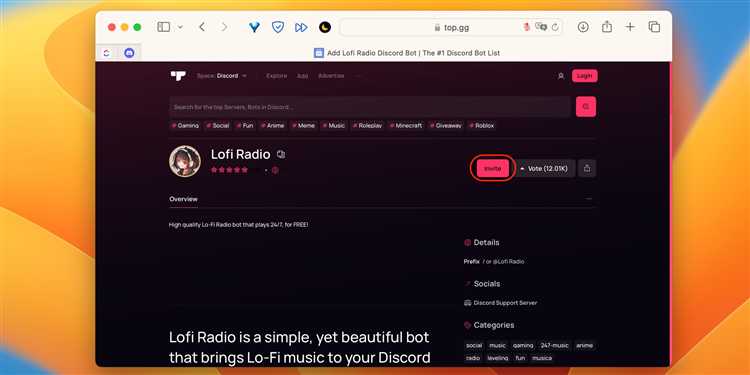Click the fast-forward extension icon

301,27
